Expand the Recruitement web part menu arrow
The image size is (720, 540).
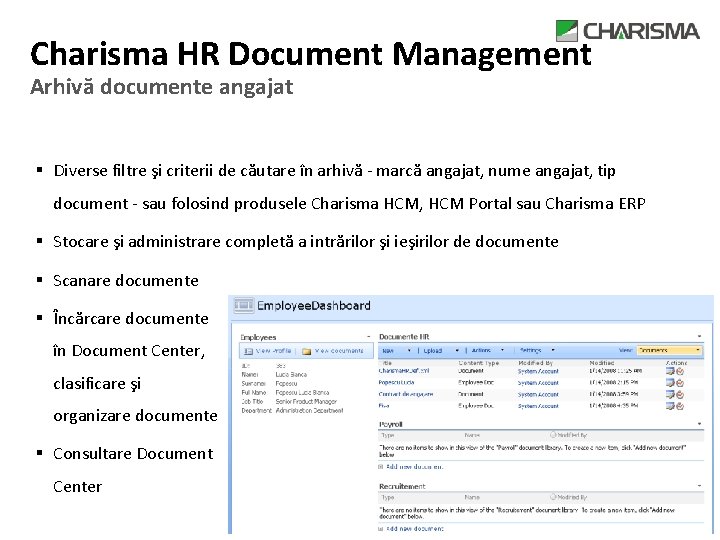[x=699, y=486]
